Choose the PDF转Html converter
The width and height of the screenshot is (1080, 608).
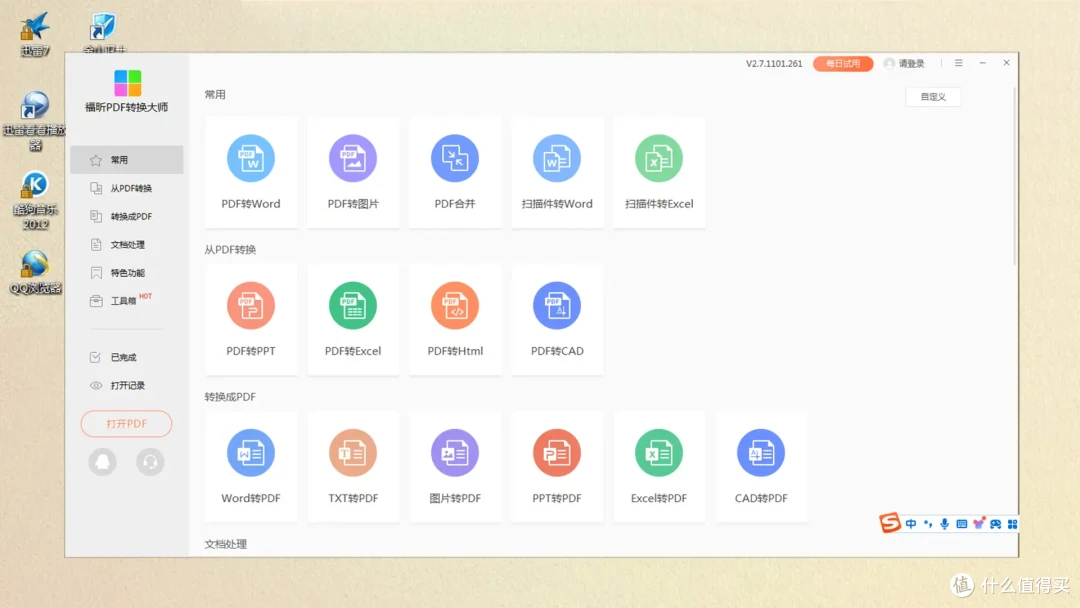(455, 319)
